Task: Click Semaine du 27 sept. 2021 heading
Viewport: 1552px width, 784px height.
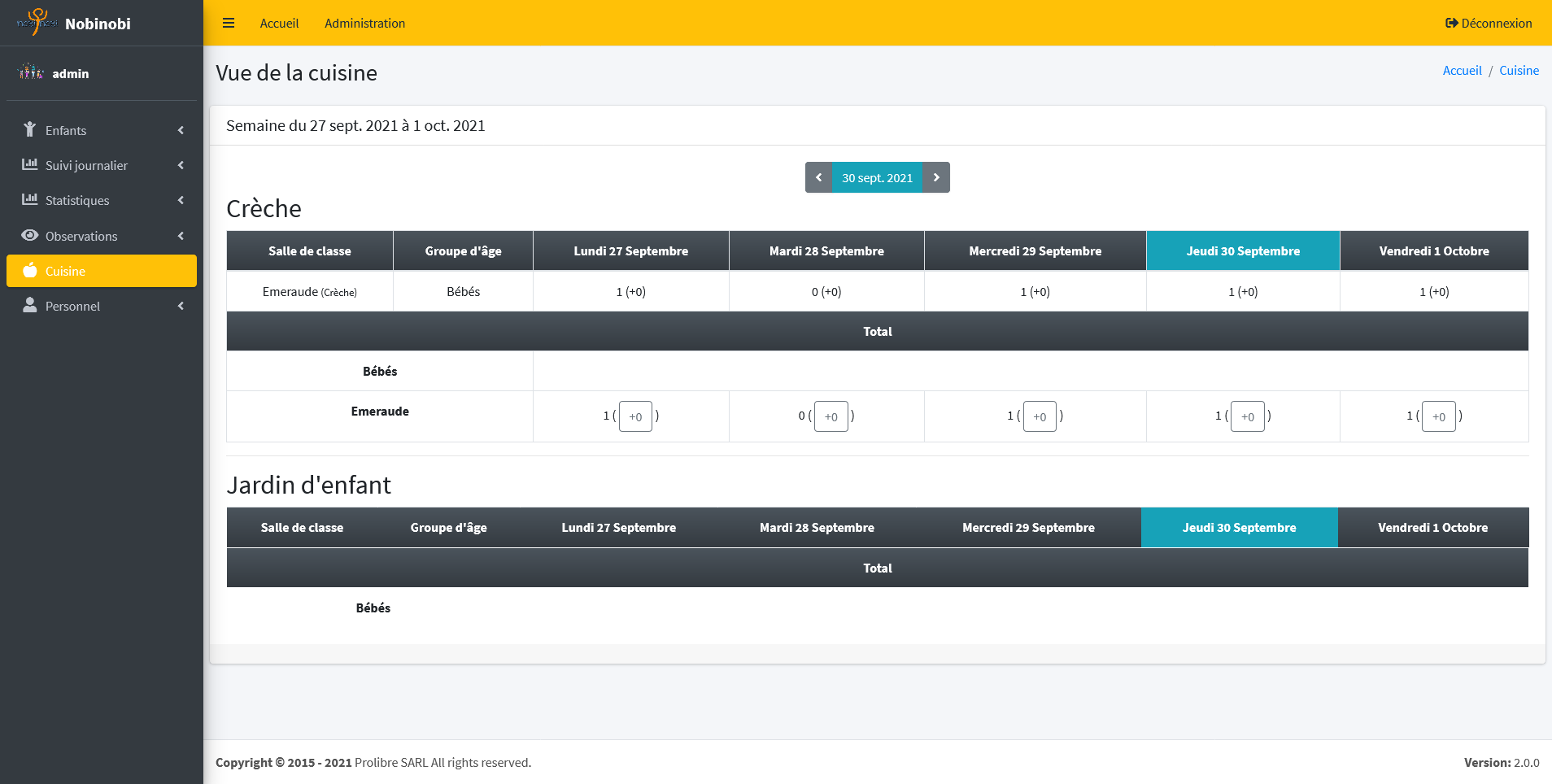Action: (x=355, y=125)
